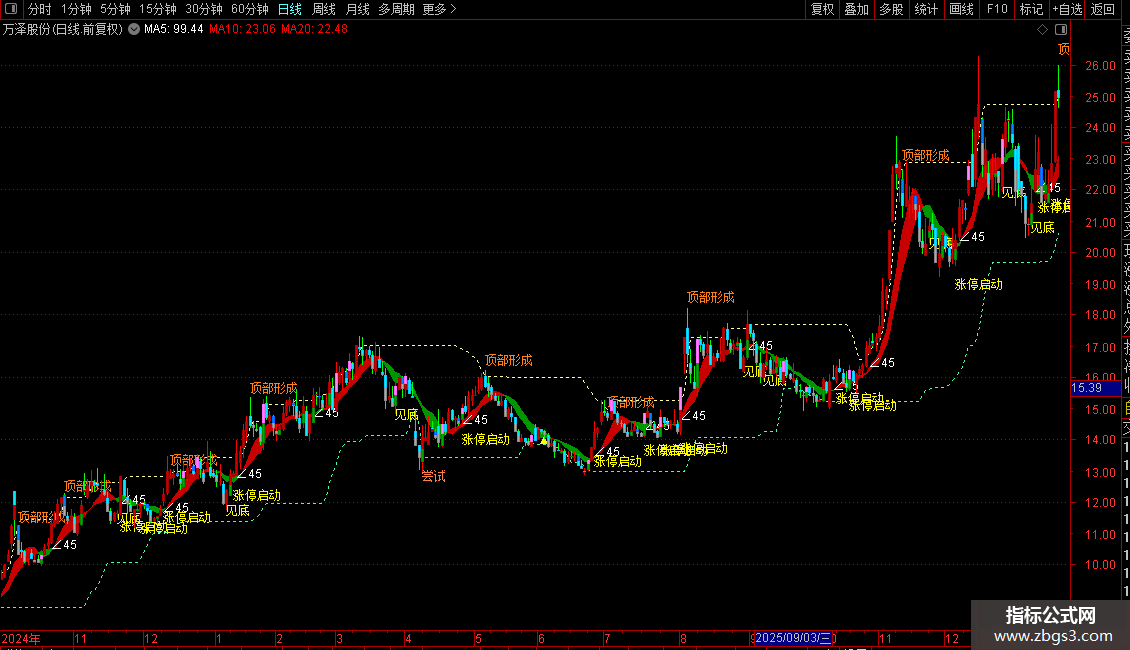Expand the 更多 periods menu
Viewport: 1130px width, 650px height.
(439, 9)
